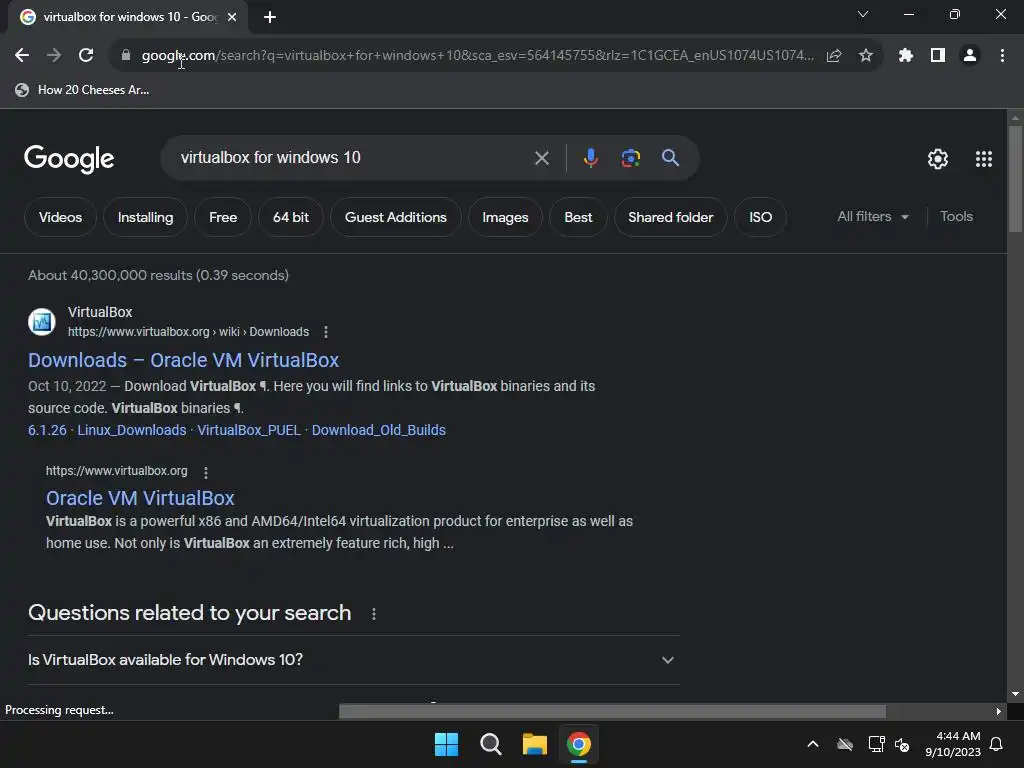The image size is (1024, 768).
Task: Open the Windows Start menu
Action: click(x=447, y=744)
